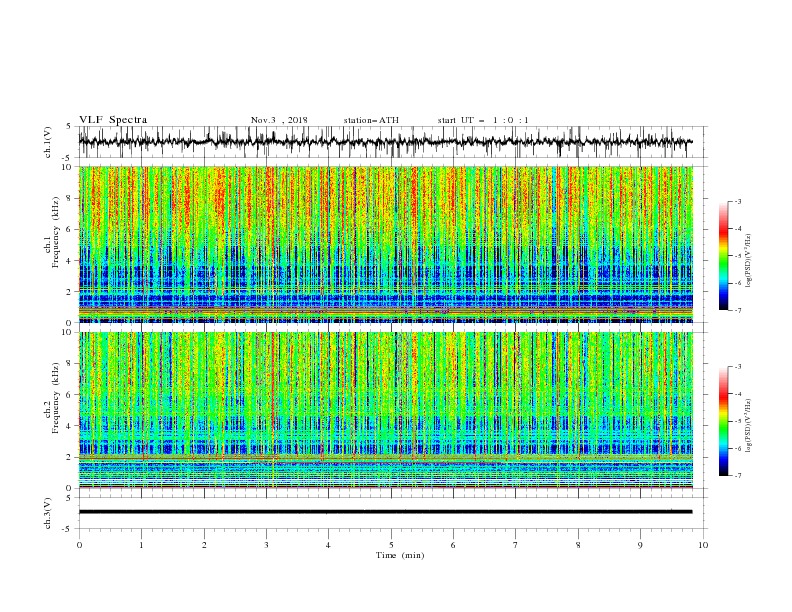Click time axis tick label "3"
This screenshot has width=792, height=612.
coord(266,545)
